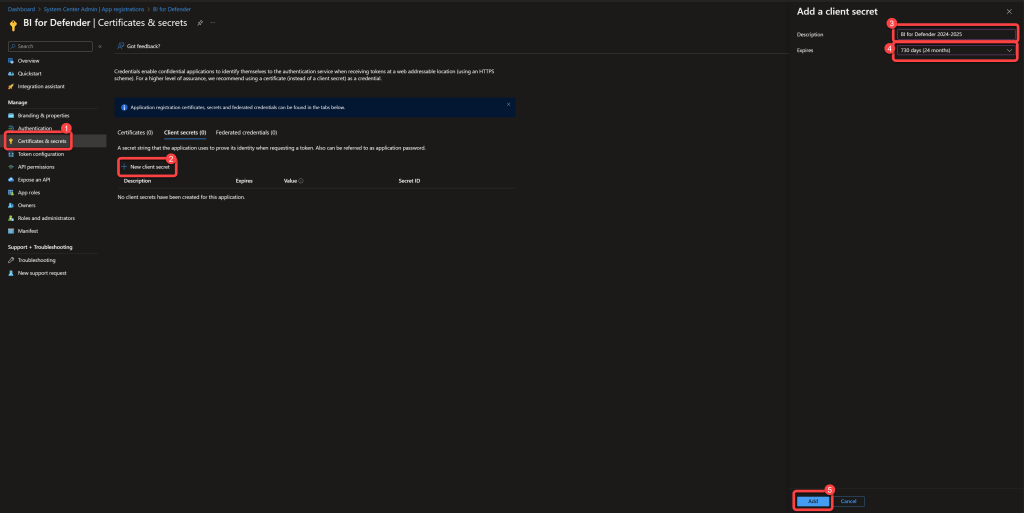Viewport: 1024px width, 513px height.
Task: Collapse the sidebar with the double-chevron icon
Action: (x=100, y=46)
